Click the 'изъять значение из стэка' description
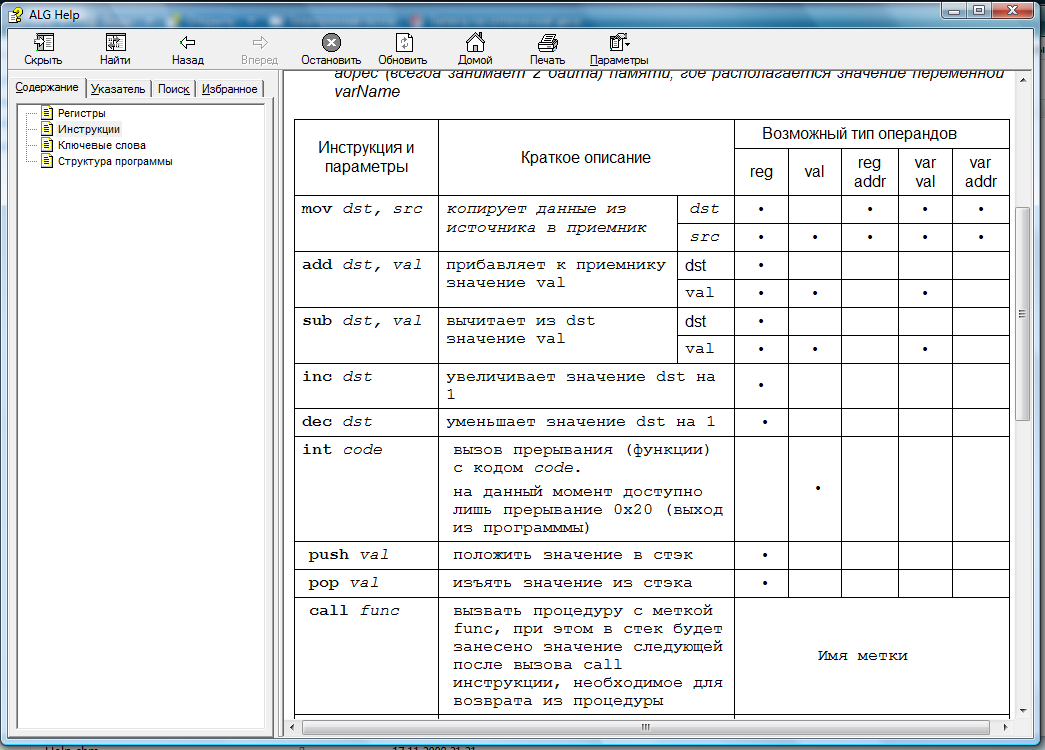Screen dimensions: 1045x750 tap(572, 583)
